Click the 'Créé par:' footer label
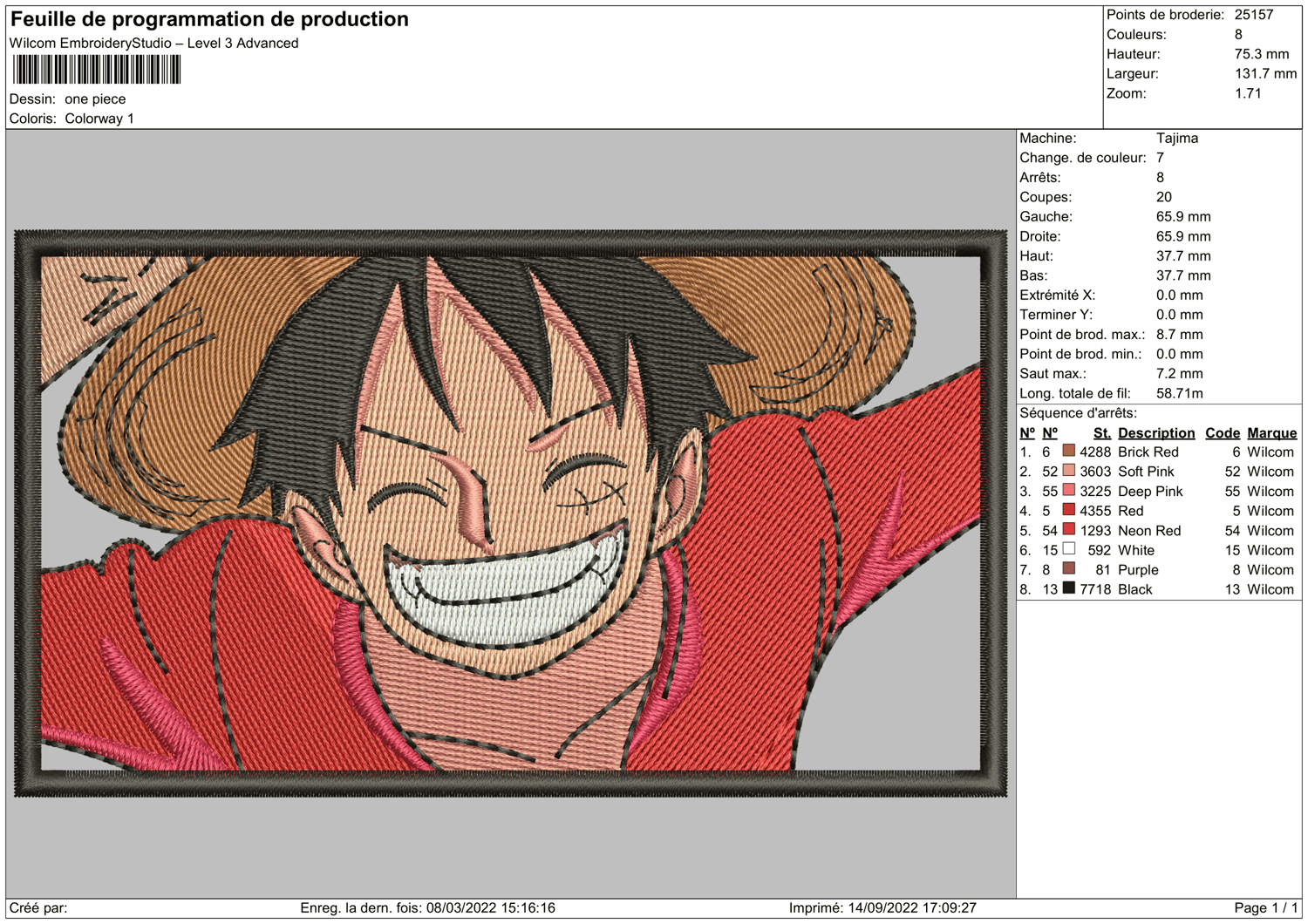 click(38, 908)
